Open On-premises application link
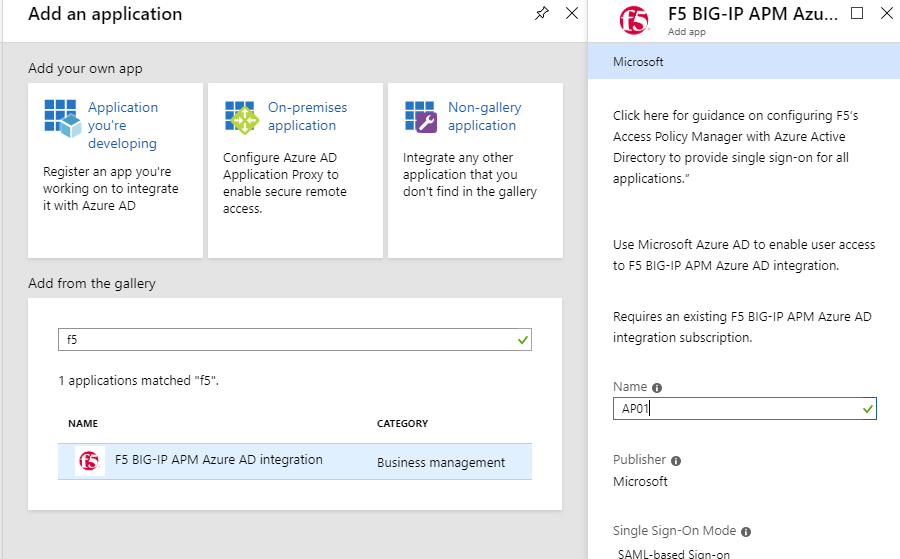 [x=308, y=116]
